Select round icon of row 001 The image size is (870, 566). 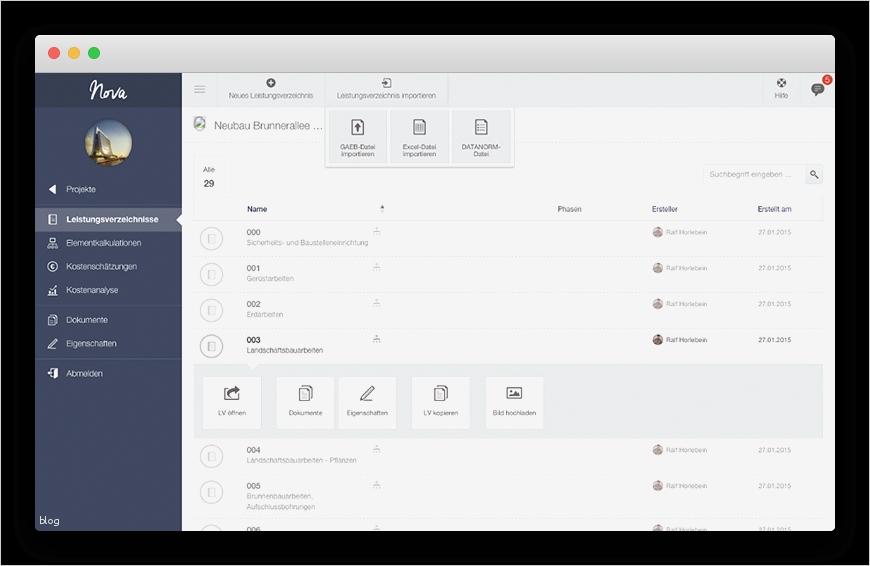(211, 274)
